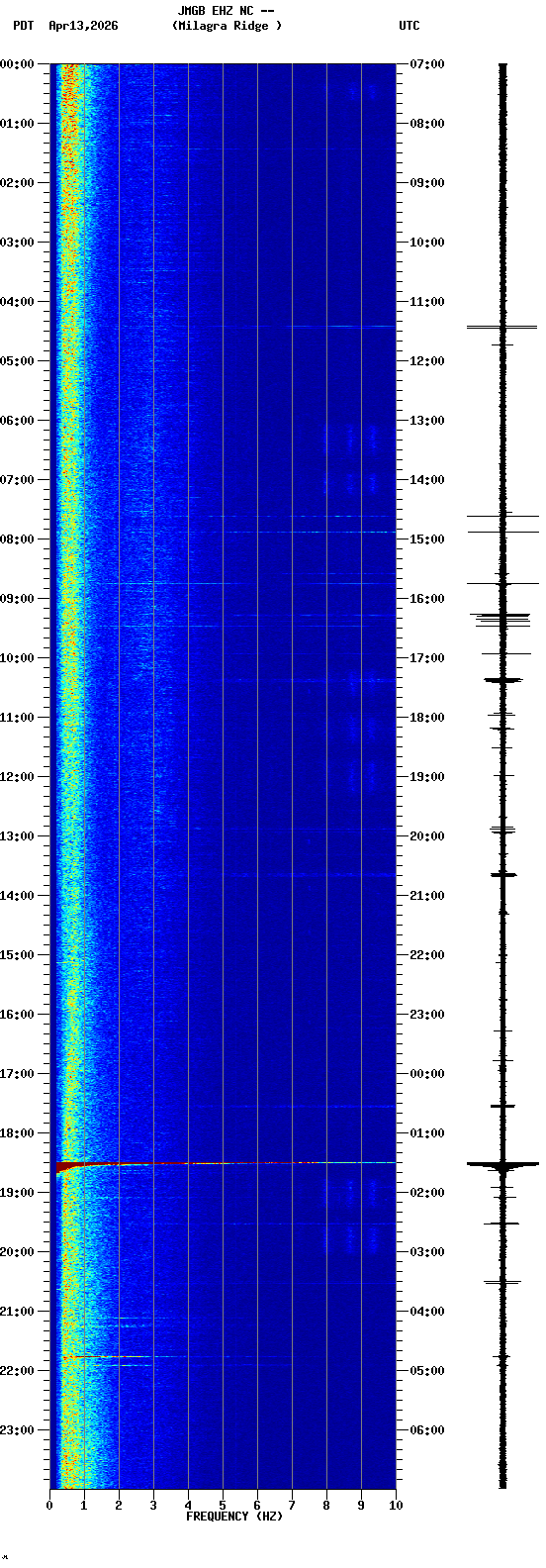Select PDT axis time label '12:00'
The height and width of the screenshot is (1568, 546).
(17, 777)
